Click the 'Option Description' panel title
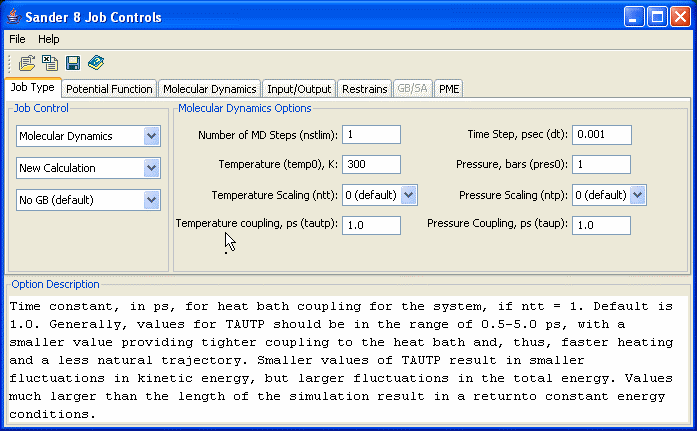This screenshot has width=697, height=431. [55, 284]
